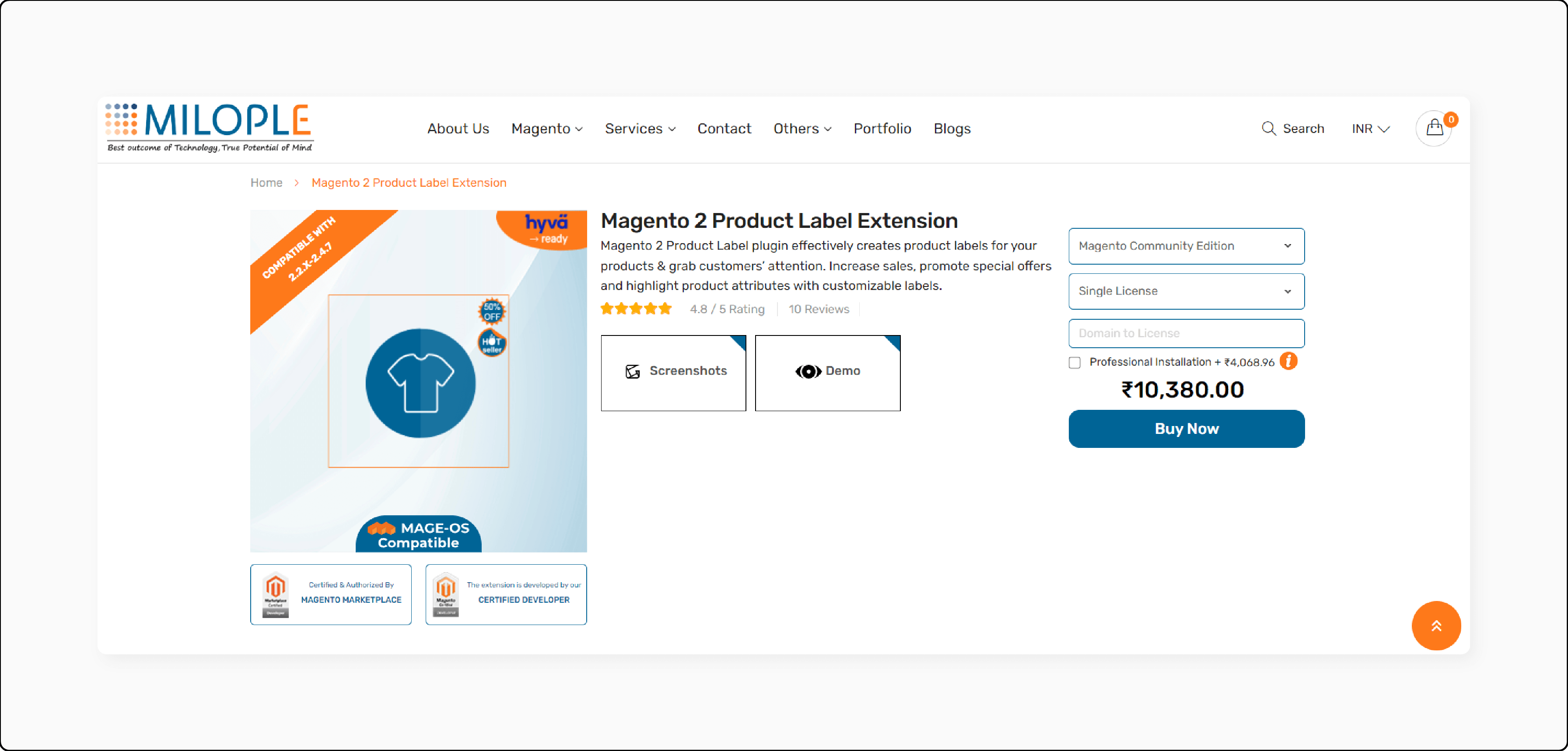This screenshot has width=1568, height=751.
Task: Click the ₹10,380.00 price text
Action: click(x=1183, y=390)
